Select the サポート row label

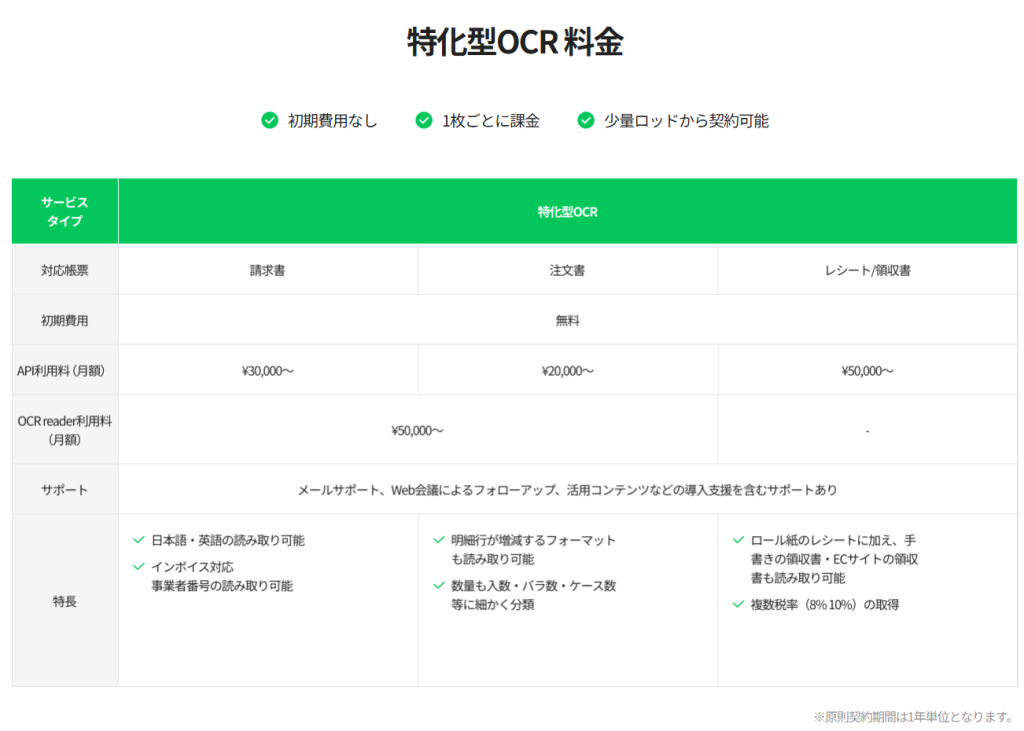(x=64, y=489)
